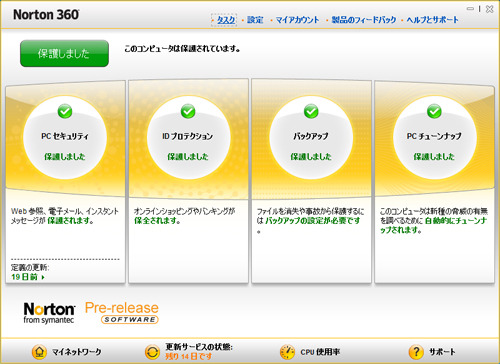Image resolution: width=500 pixels, height=364 pixels.
Task: Click the support question mark icon
Action: tap(416, 352)
